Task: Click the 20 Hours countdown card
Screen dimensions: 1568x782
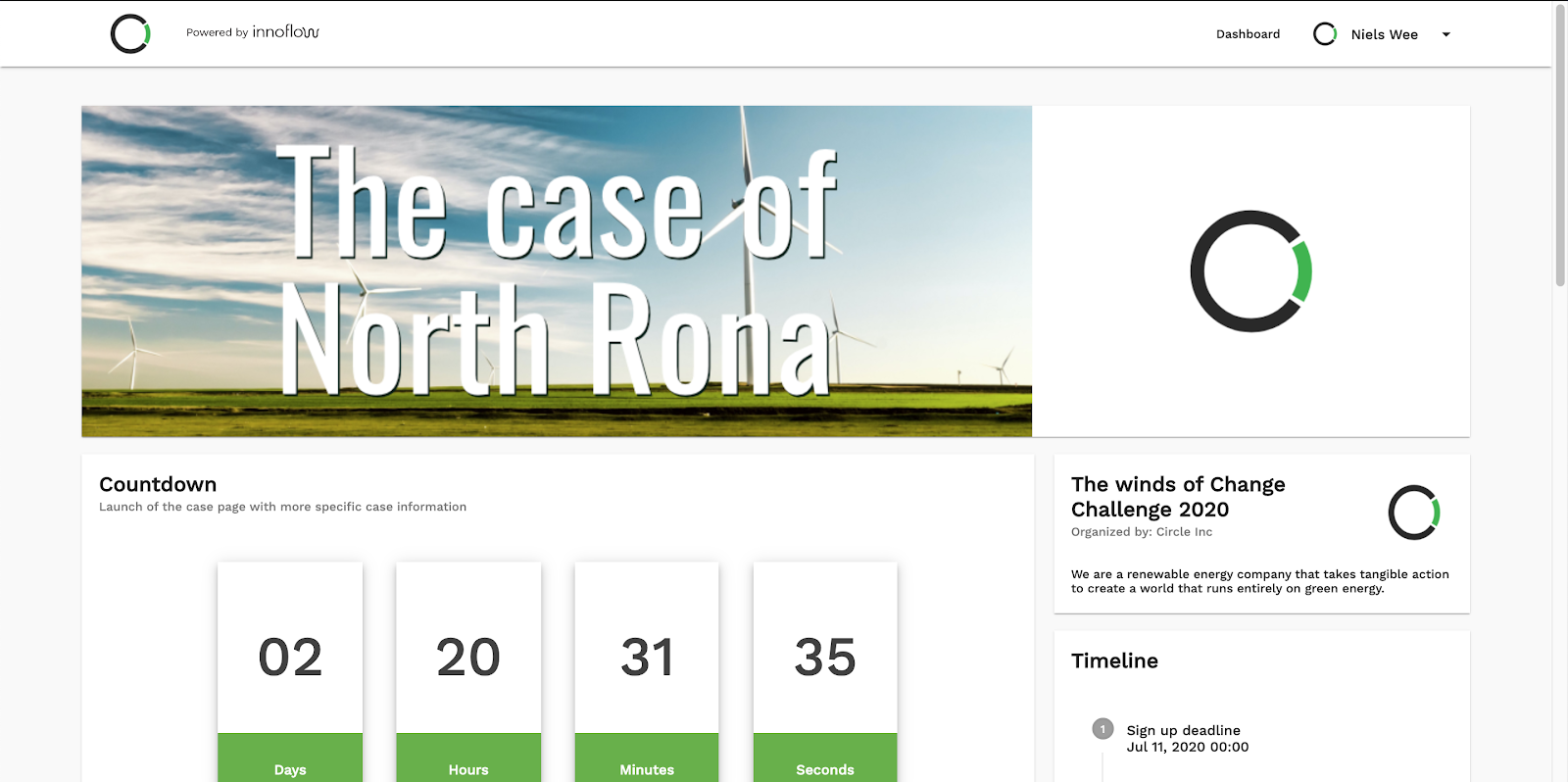Action: click(468, 672)
